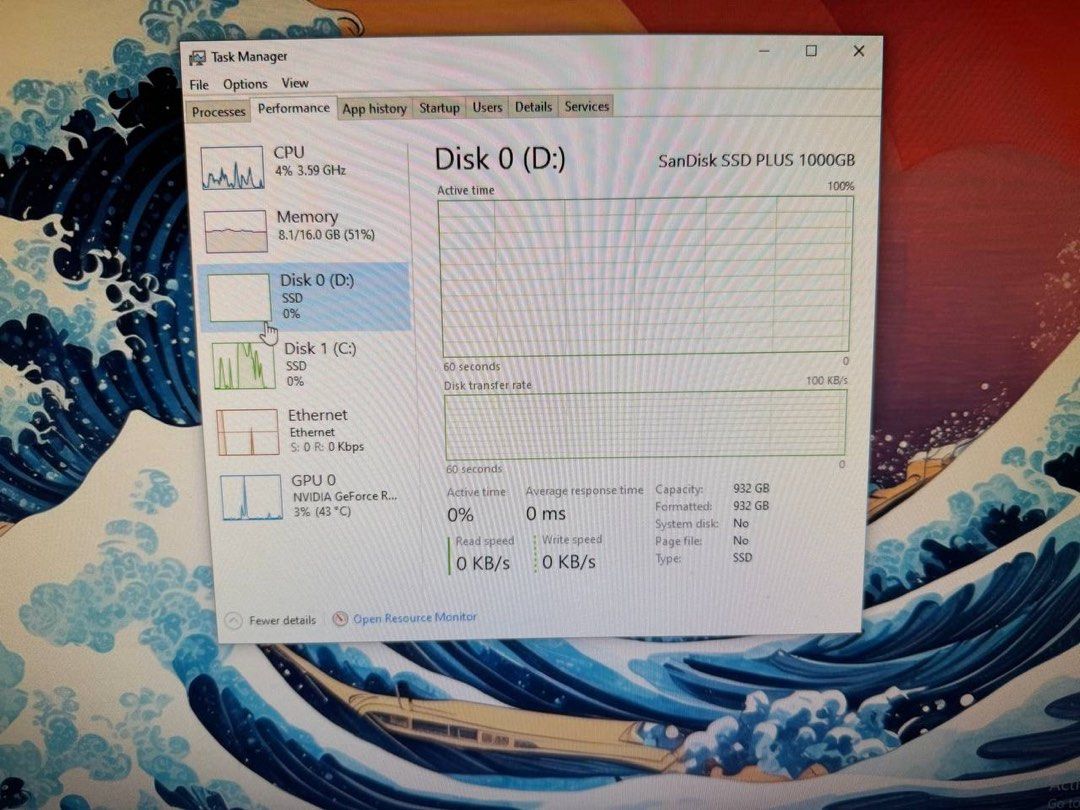Click the Disk 0 (D:) graph thumbnail

pyautogui.click(x=239, y=298)
